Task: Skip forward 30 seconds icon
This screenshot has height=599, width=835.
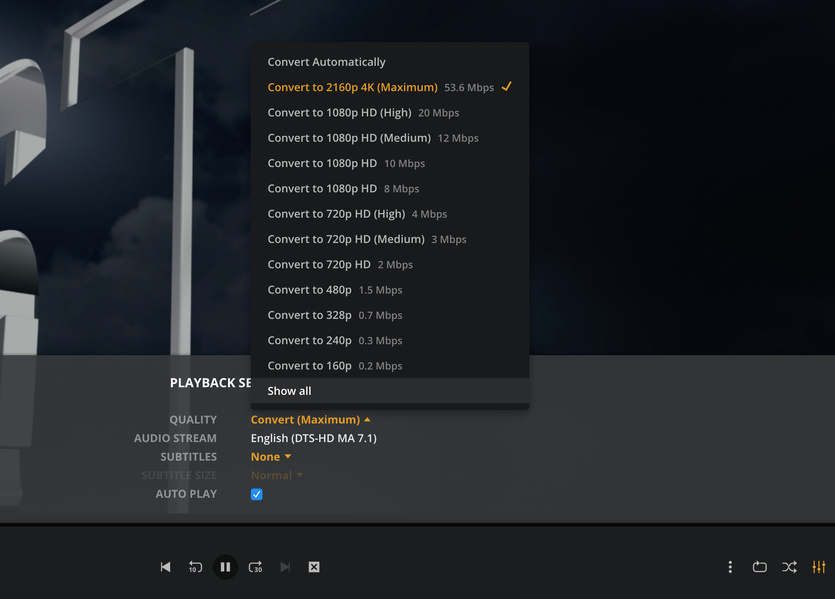Action: [256, 567]
